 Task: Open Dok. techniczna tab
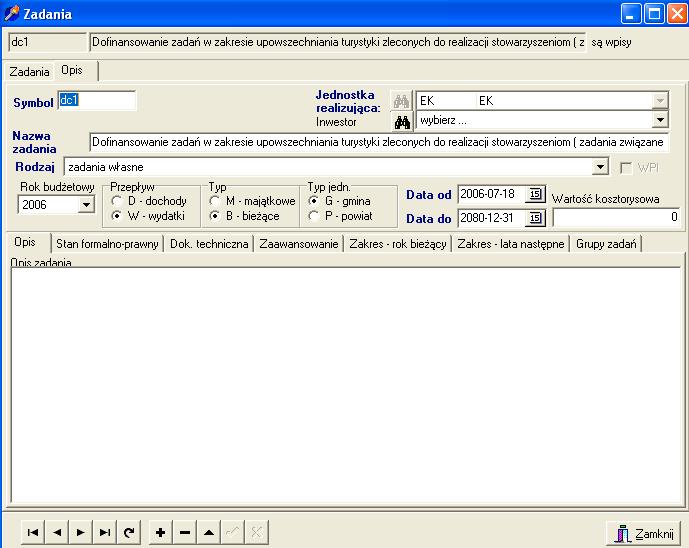click(x=209, y=243)
